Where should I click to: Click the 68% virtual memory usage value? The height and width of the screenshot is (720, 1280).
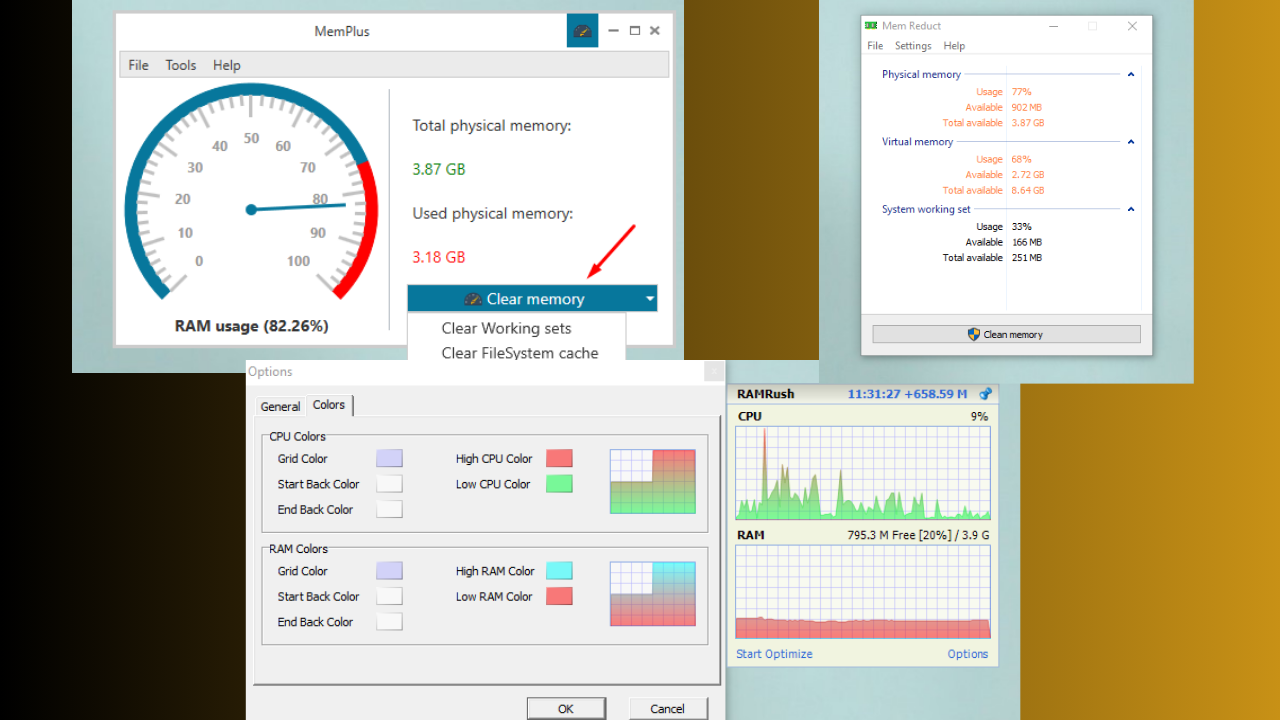pyautogui.click(x=1021, y=159)
